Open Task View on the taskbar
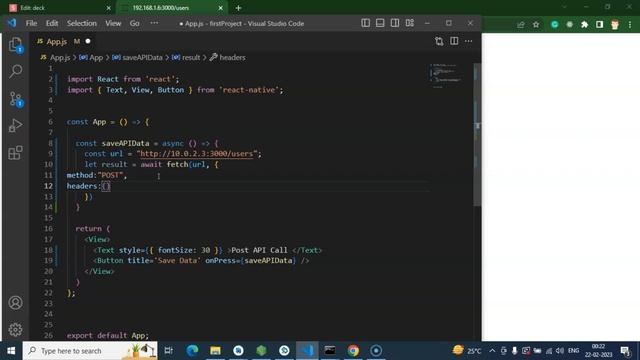The height and width of the screenshot is (360, 640). [169, 351]
